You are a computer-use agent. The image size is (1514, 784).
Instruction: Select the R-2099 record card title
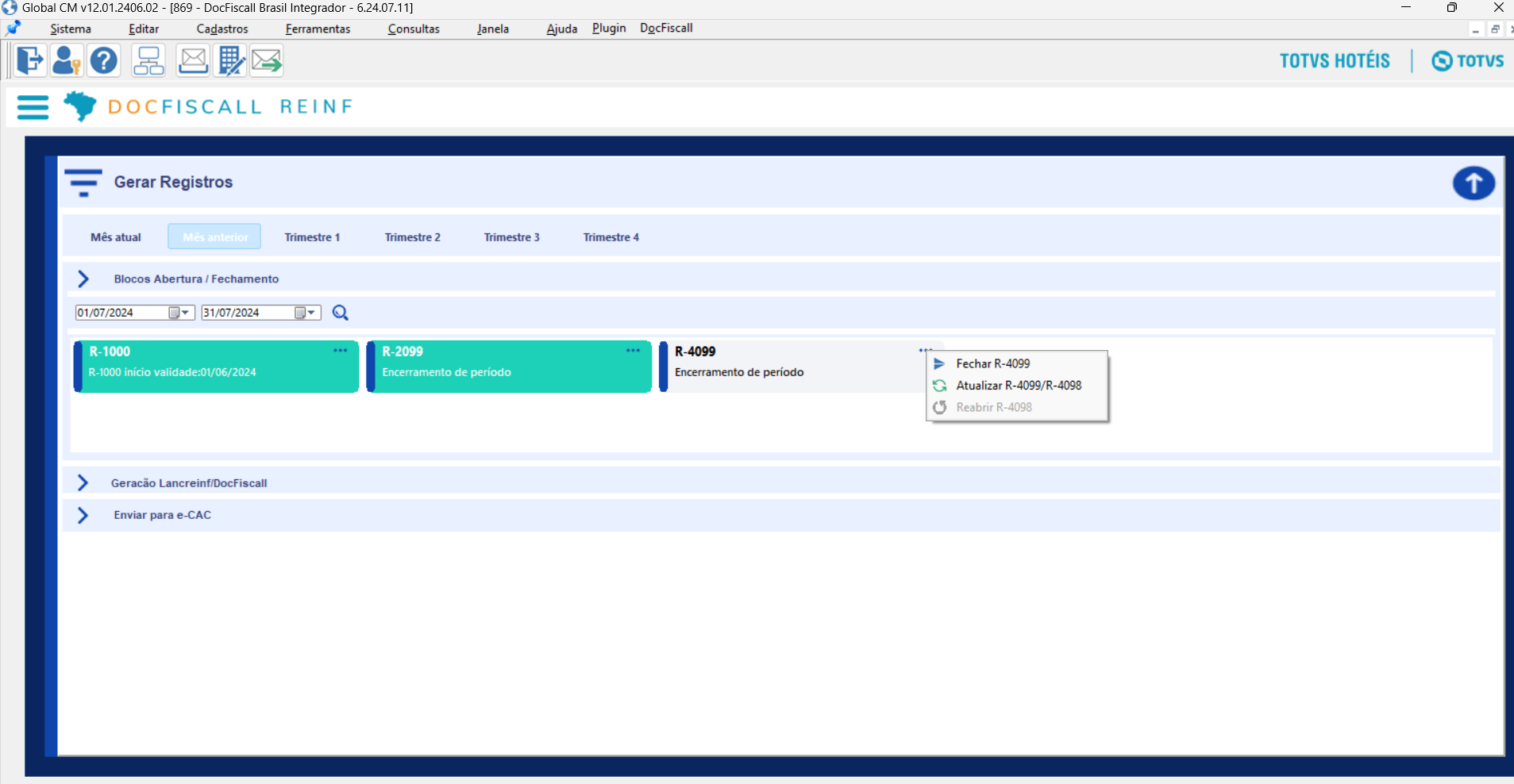[x=403, y=352]
